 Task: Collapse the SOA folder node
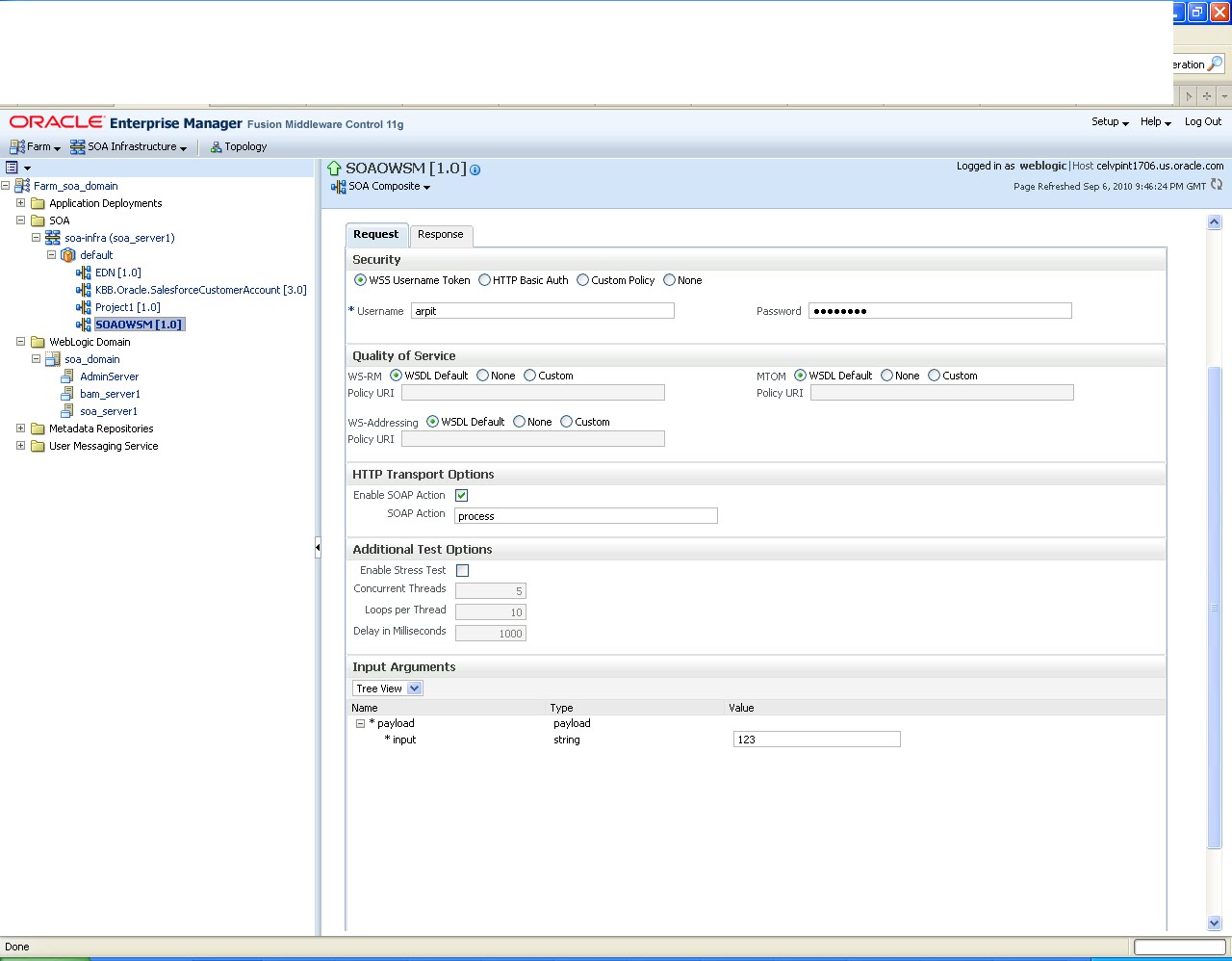[x=20, y=221]
